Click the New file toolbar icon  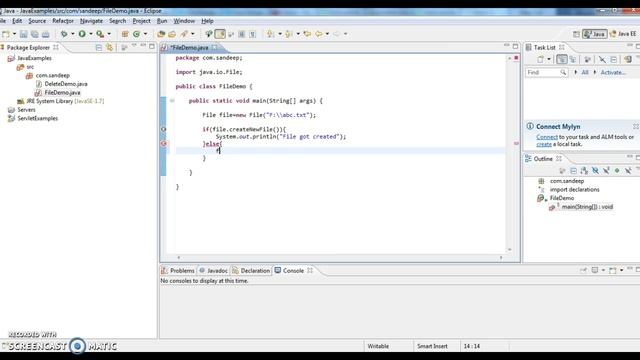tap(6, 34)
